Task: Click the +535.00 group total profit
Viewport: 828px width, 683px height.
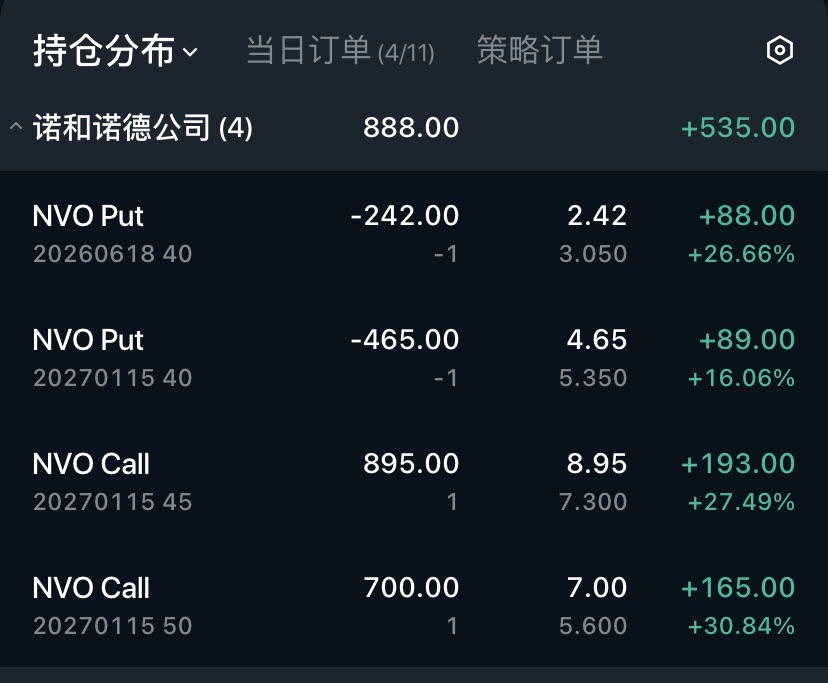Action: (738, 128)
